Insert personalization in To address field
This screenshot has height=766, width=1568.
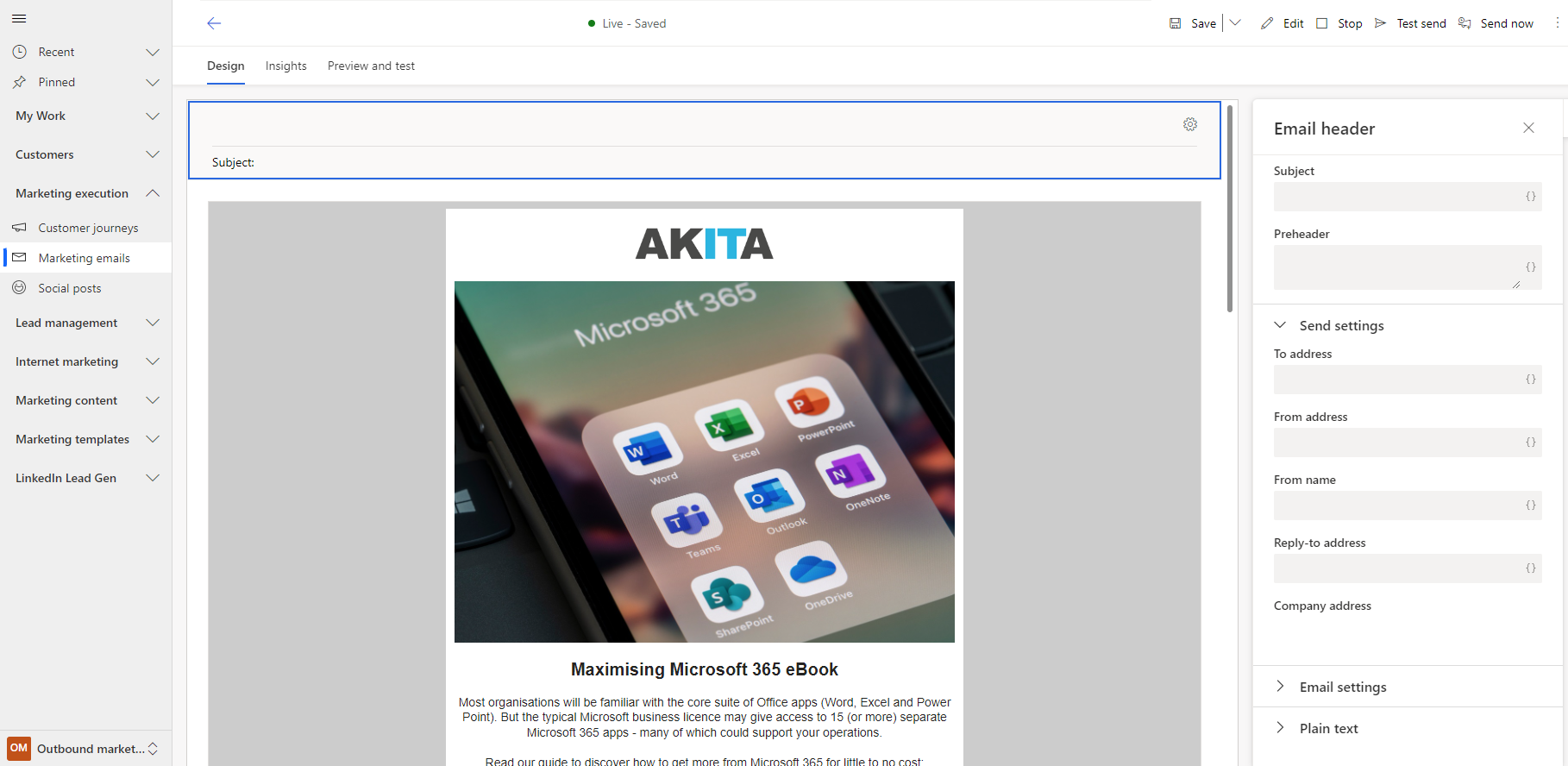[x=1531, y=380]
